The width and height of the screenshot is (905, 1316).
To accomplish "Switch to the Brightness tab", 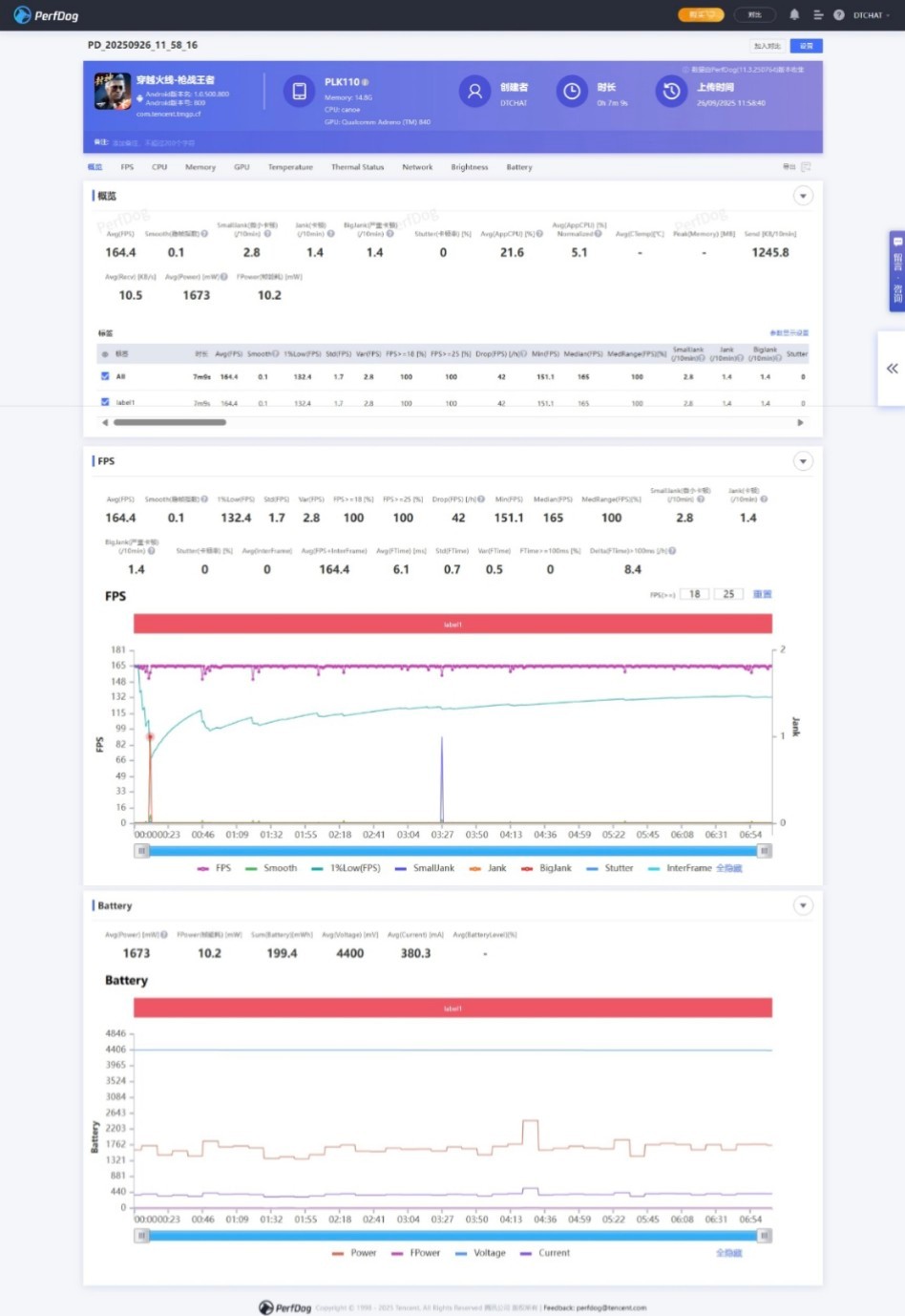I will point(470,167).
